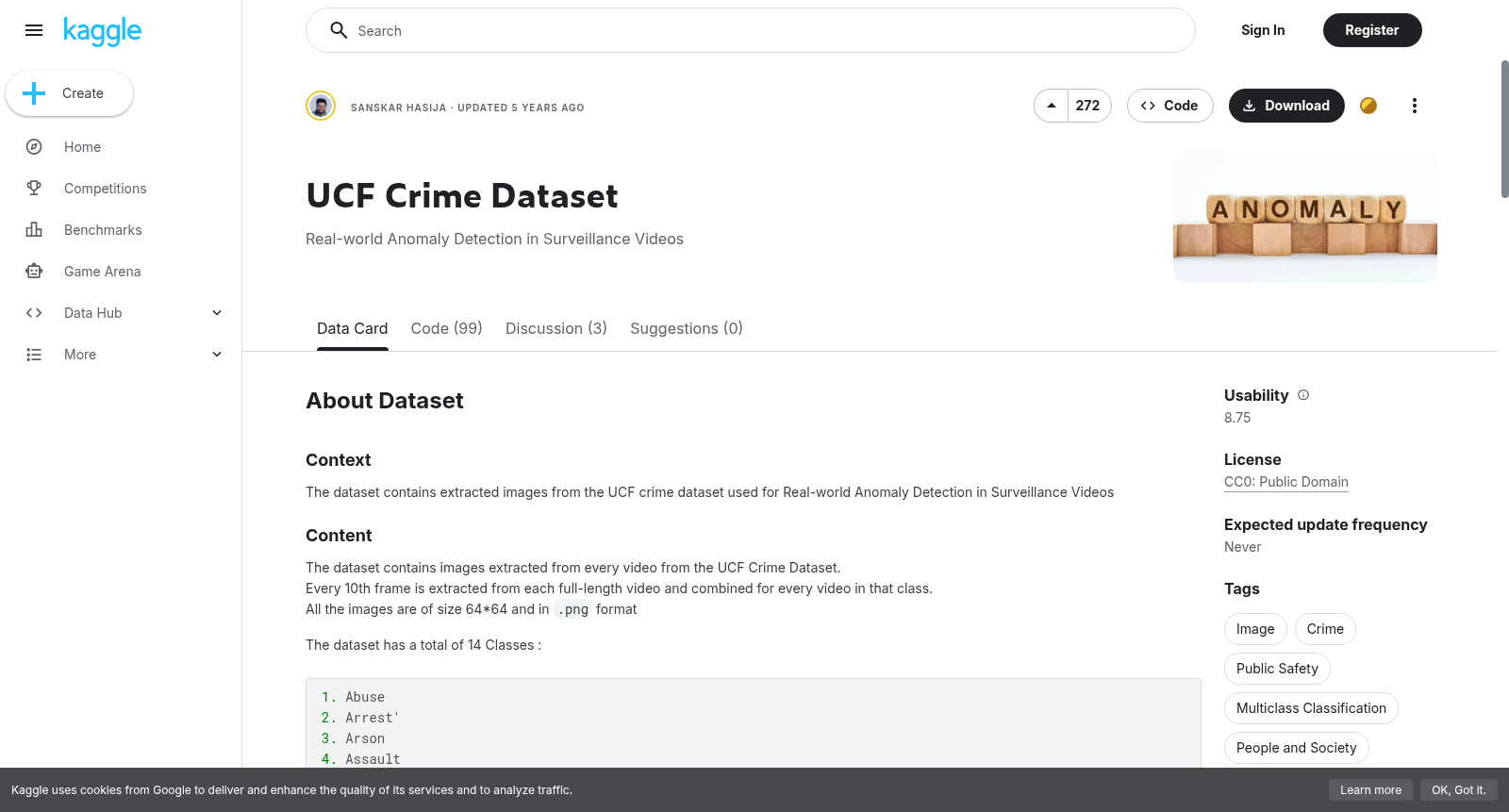
Task: Click into the Search field
Action: 751,30
